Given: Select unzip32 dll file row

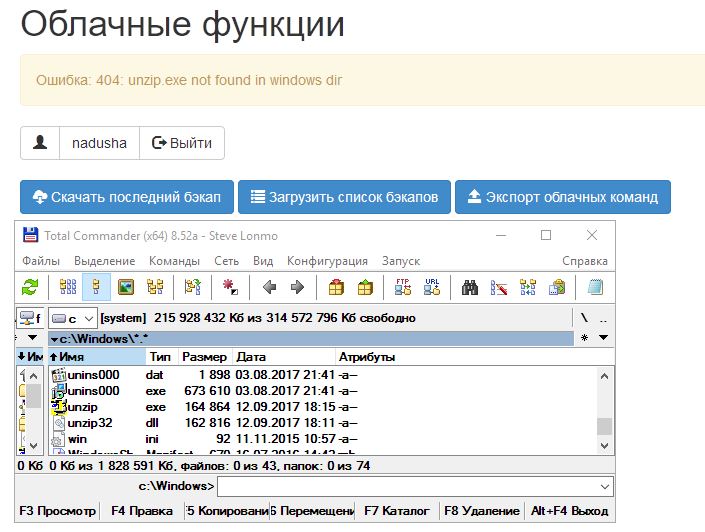Looking at the screenshot, I should pyautogui.click(x=322, y=423).
